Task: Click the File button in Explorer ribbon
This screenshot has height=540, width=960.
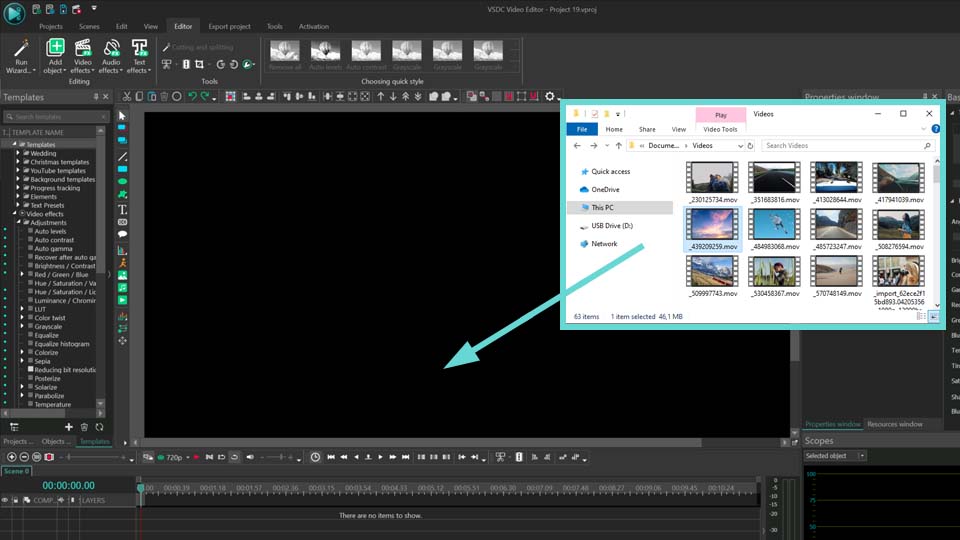Action: (x=582, y=129)
